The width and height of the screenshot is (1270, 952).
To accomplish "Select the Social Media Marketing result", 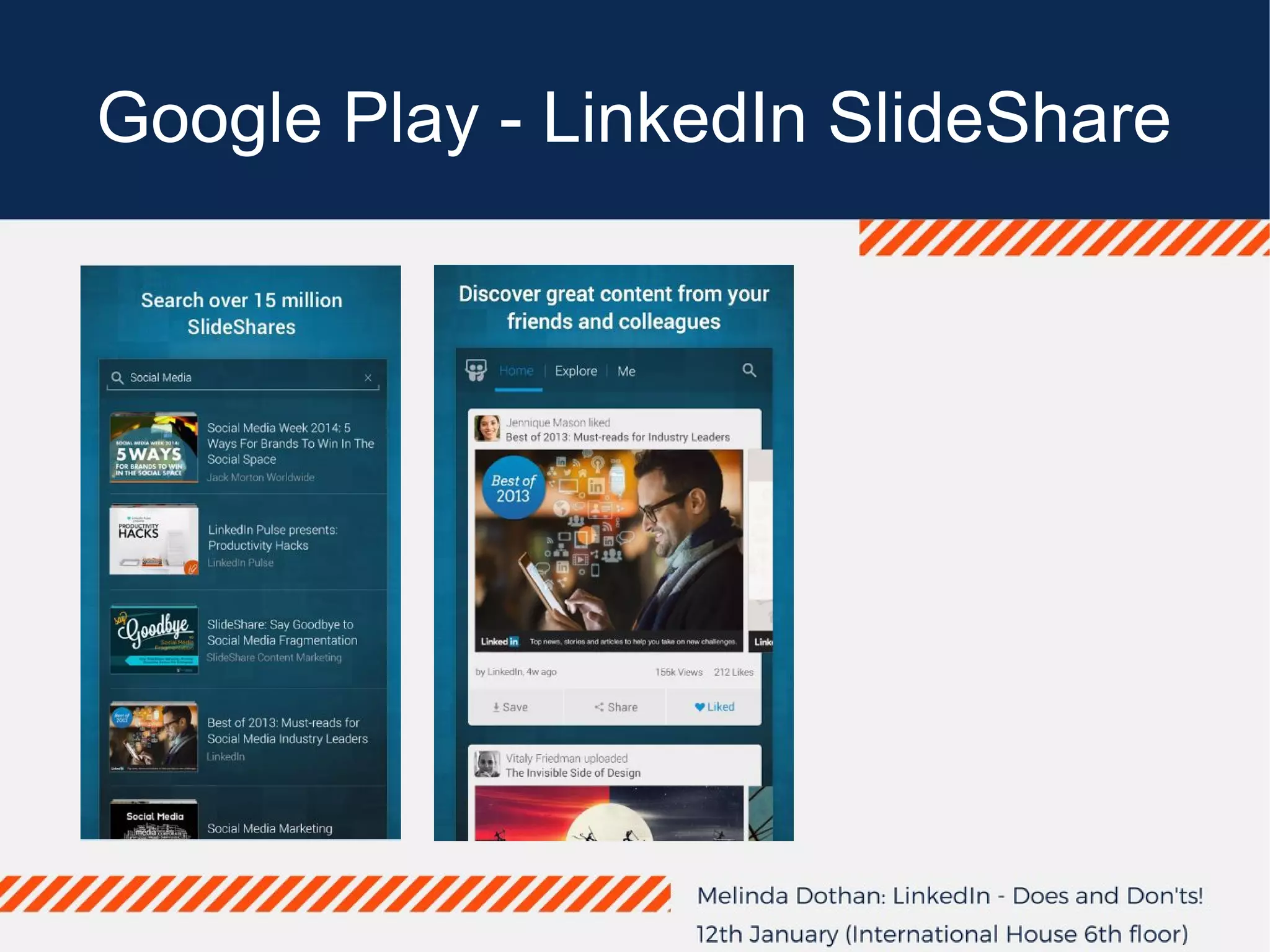I will [x=270, y=829].
